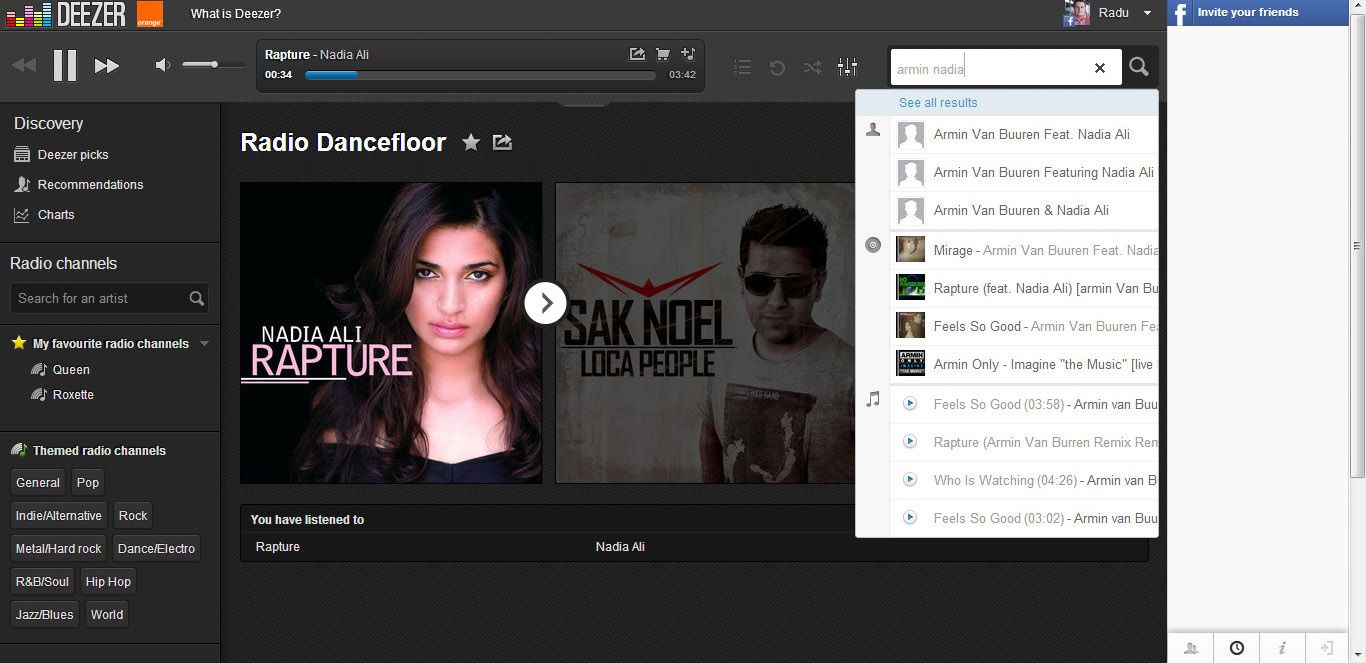Seek within the Rapture progress bar
1366x663 pixels.
click(480, 75)
